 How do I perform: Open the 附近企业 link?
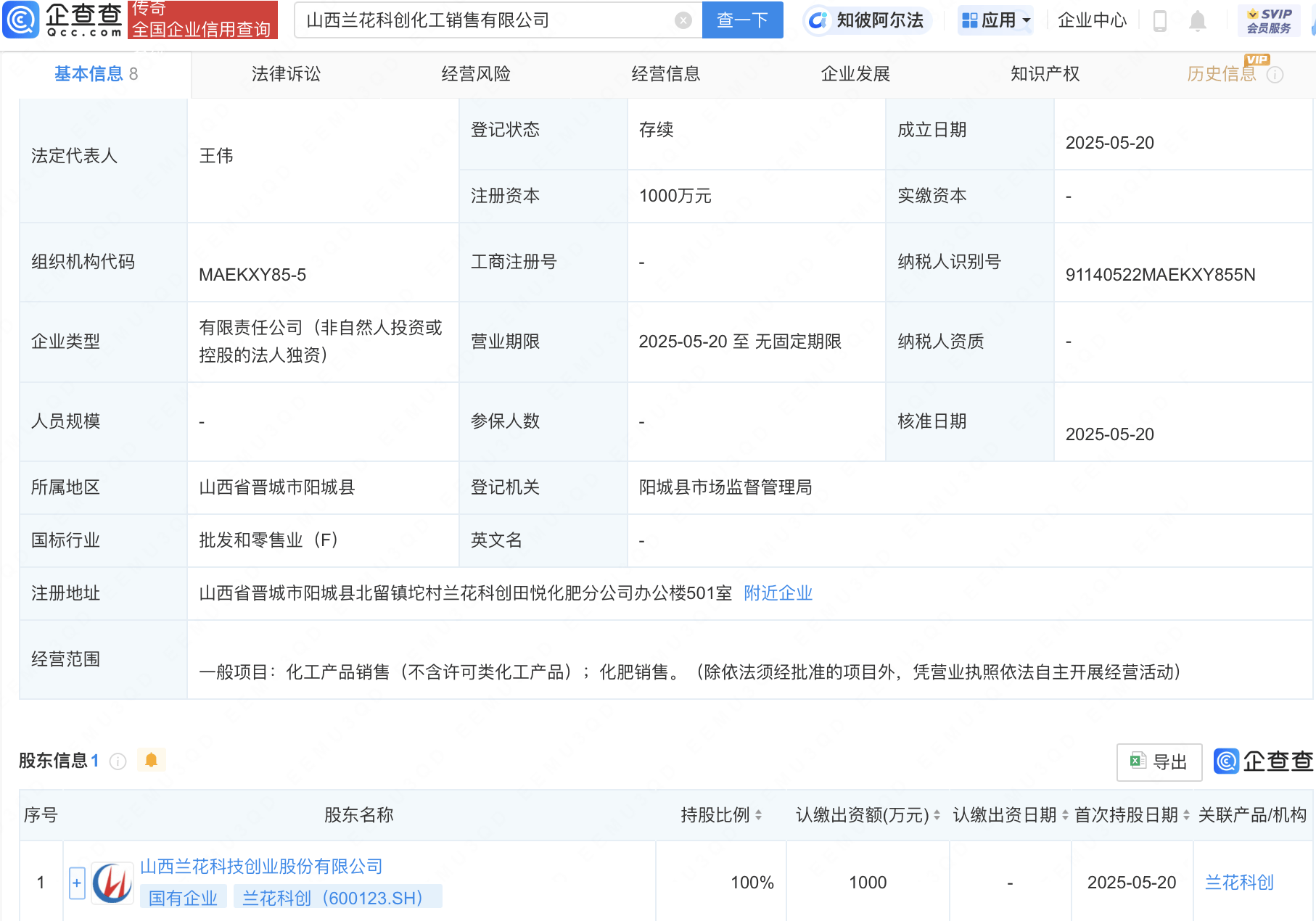tap(778, 593)
